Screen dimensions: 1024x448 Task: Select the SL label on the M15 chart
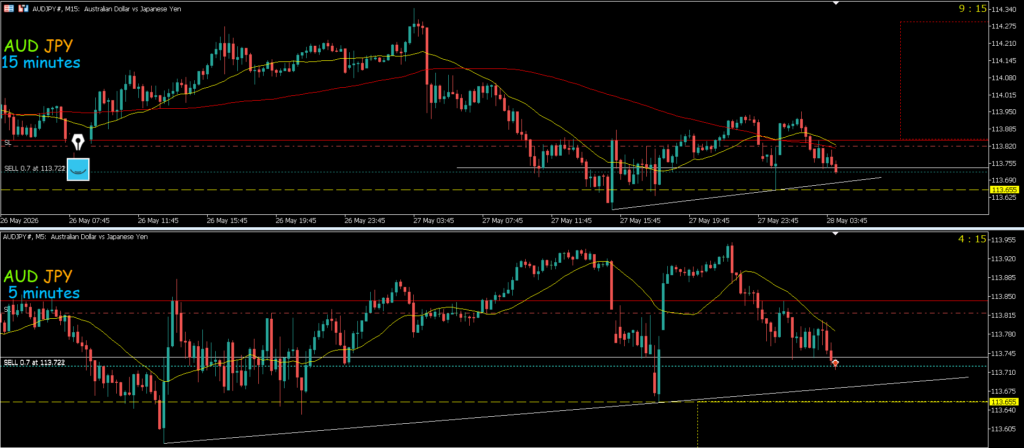point(7,142)
